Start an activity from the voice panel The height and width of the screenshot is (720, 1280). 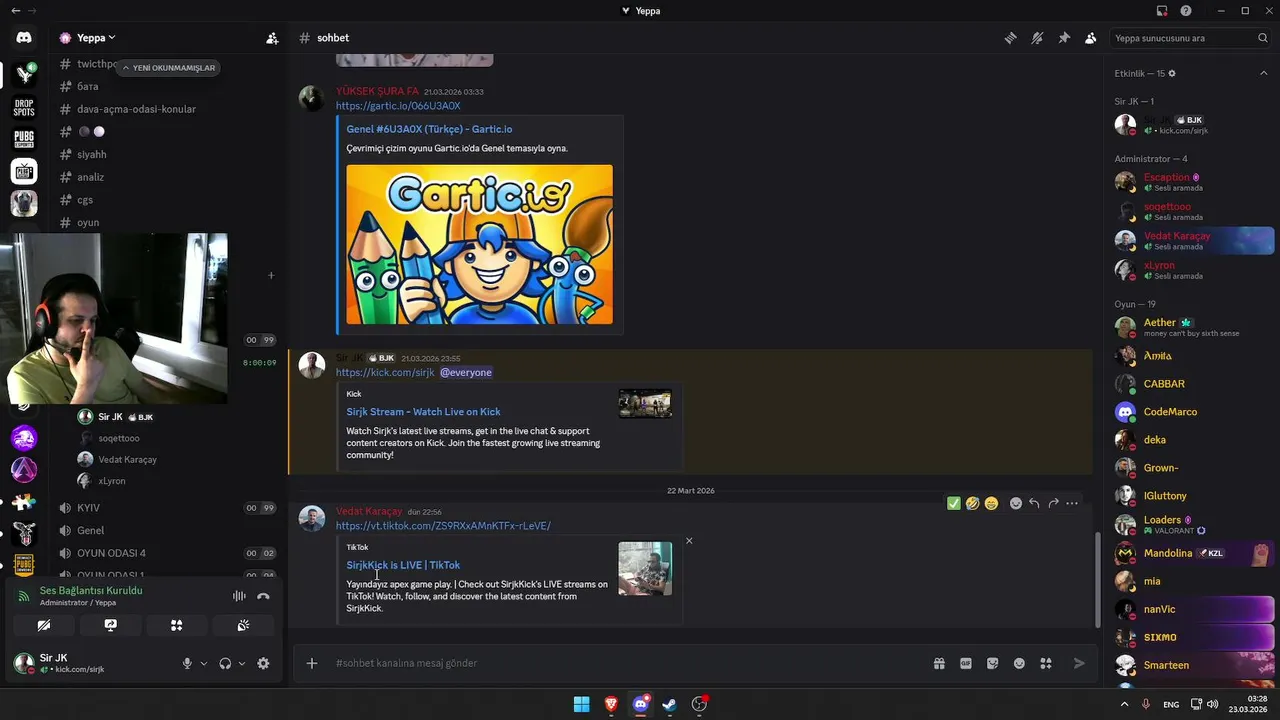[177, 625]
